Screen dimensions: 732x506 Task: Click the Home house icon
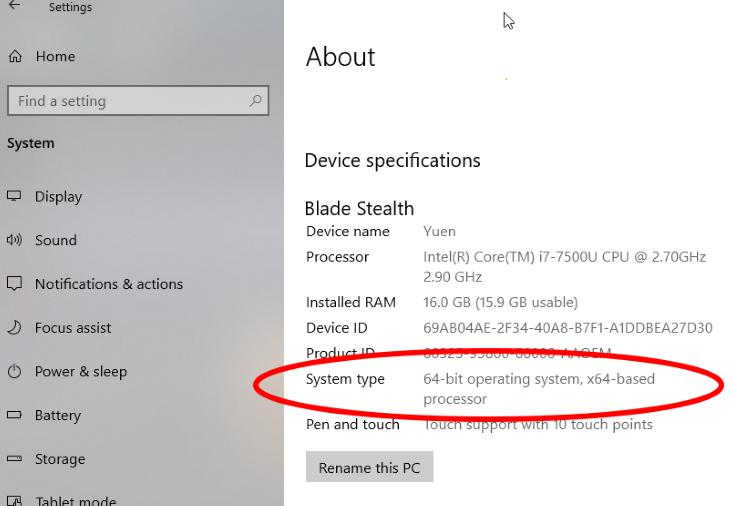15,57
